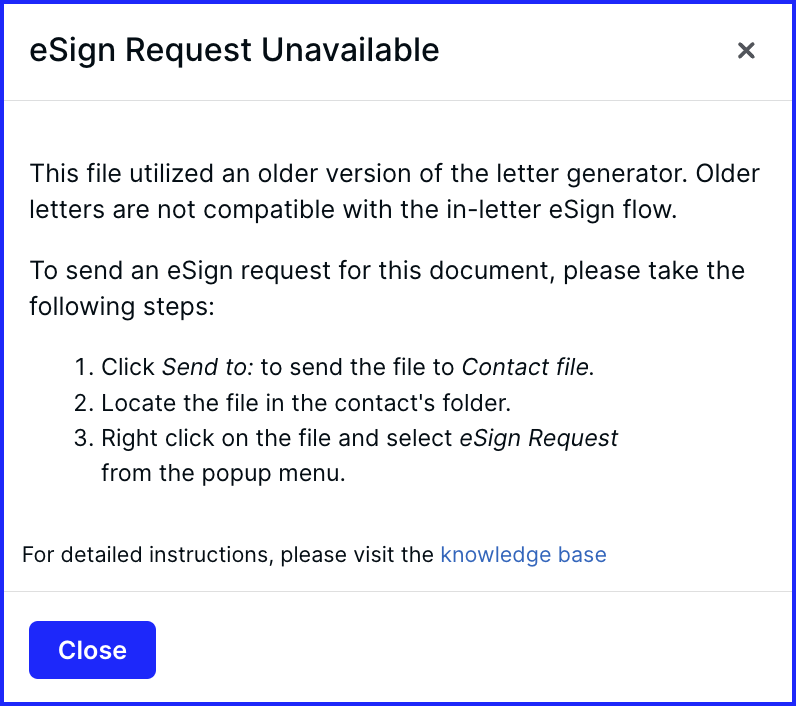Dismiss dialog with the X icon
The height and width of the screenshot is (706, 796).
746,50
